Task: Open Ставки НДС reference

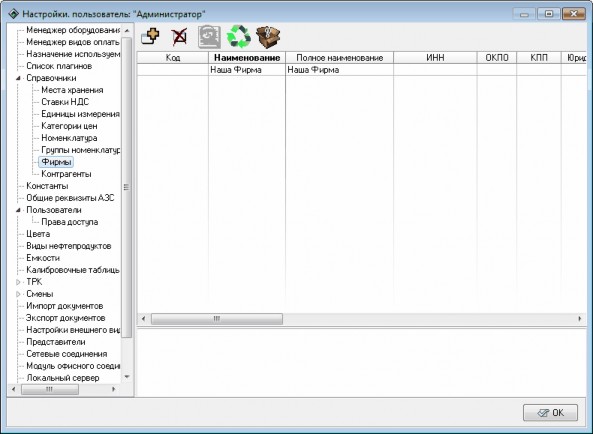Action: point(65,102)
